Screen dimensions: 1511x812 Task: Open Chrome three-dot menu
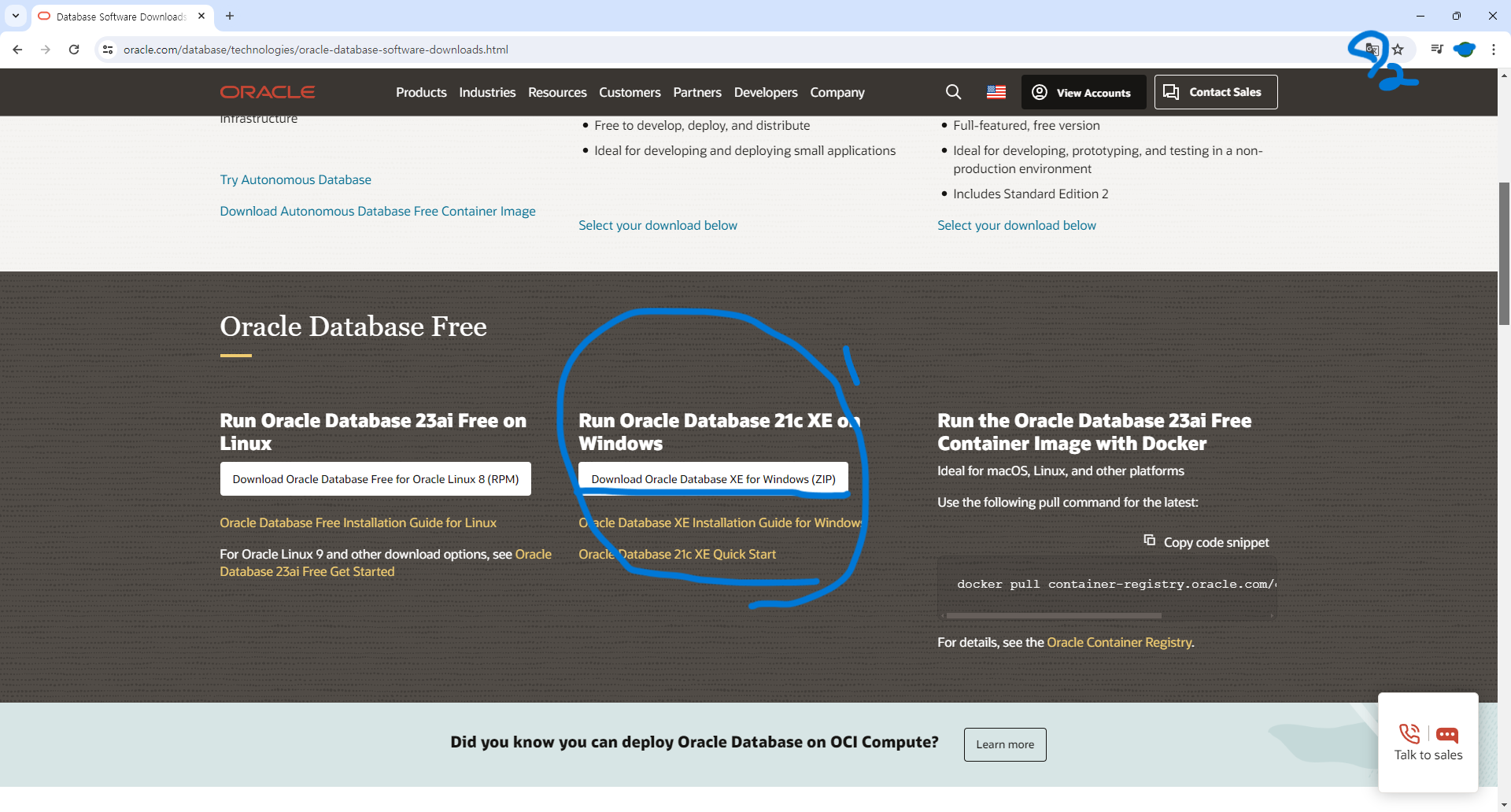(x=1494, y=50)
